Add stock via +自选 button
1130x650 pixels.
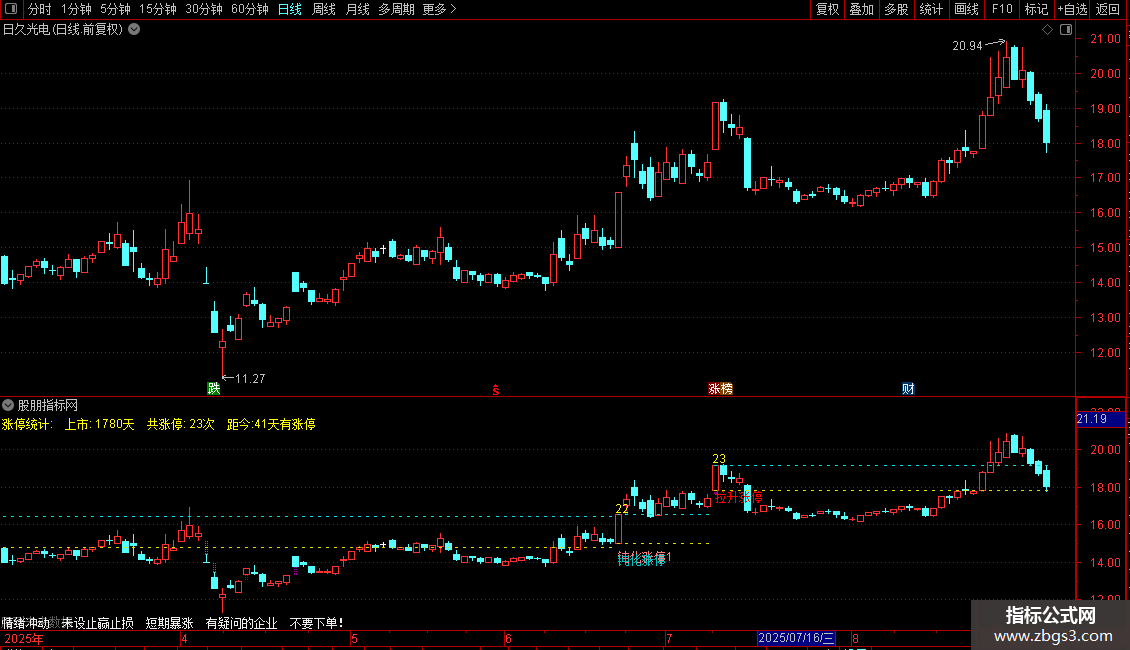pos(1072,9)
